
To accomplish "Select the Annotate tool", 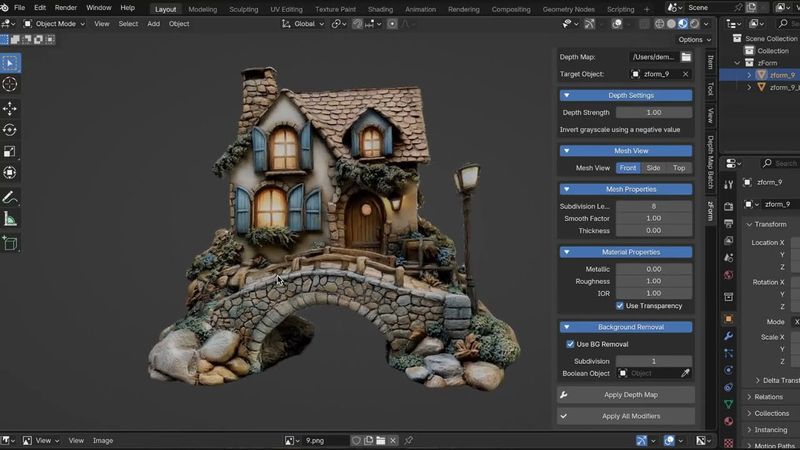I will coord(10,197).
